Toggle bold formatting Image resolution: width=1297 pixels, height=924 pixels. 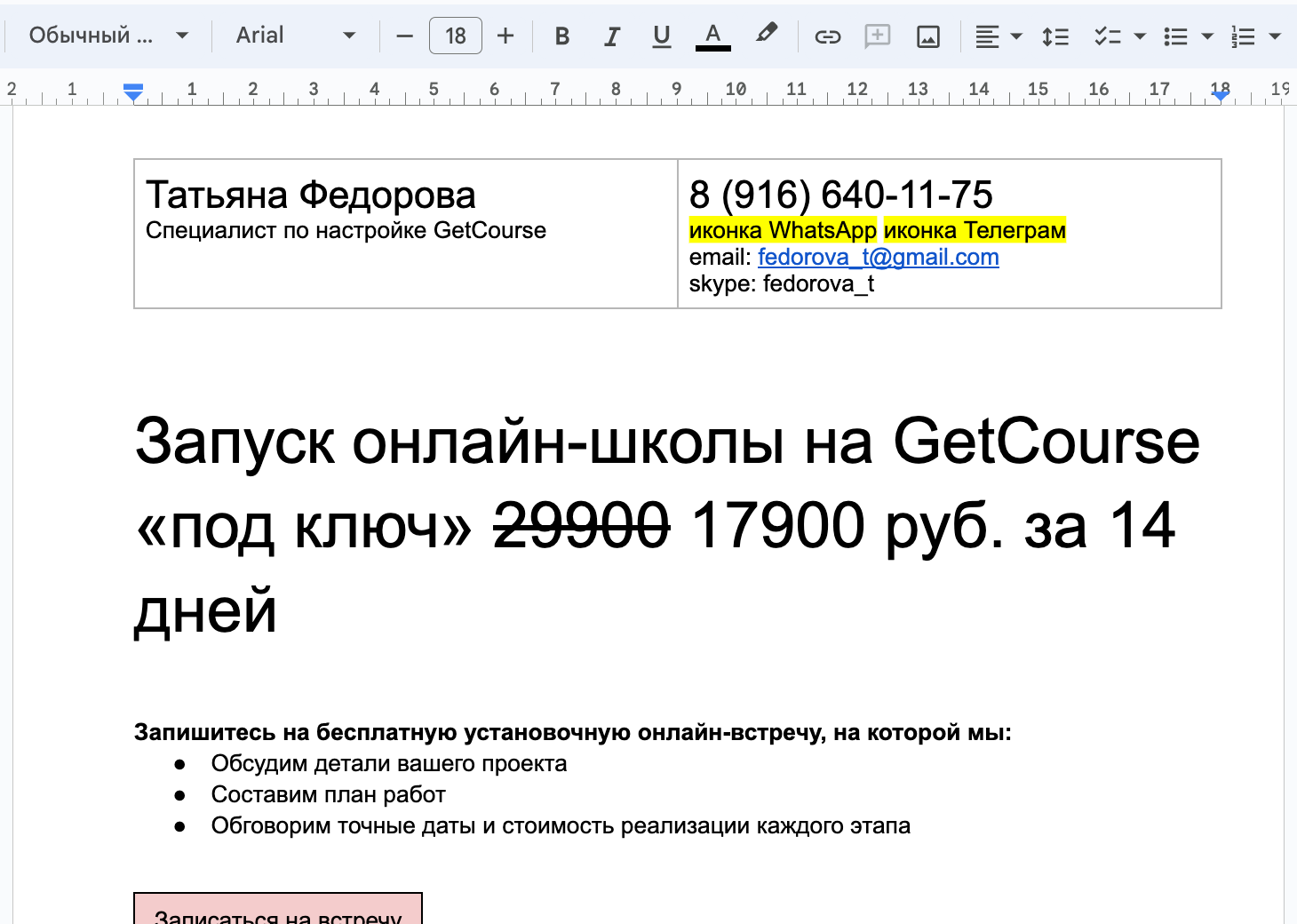pyautogui.click(x=561, y=36)
